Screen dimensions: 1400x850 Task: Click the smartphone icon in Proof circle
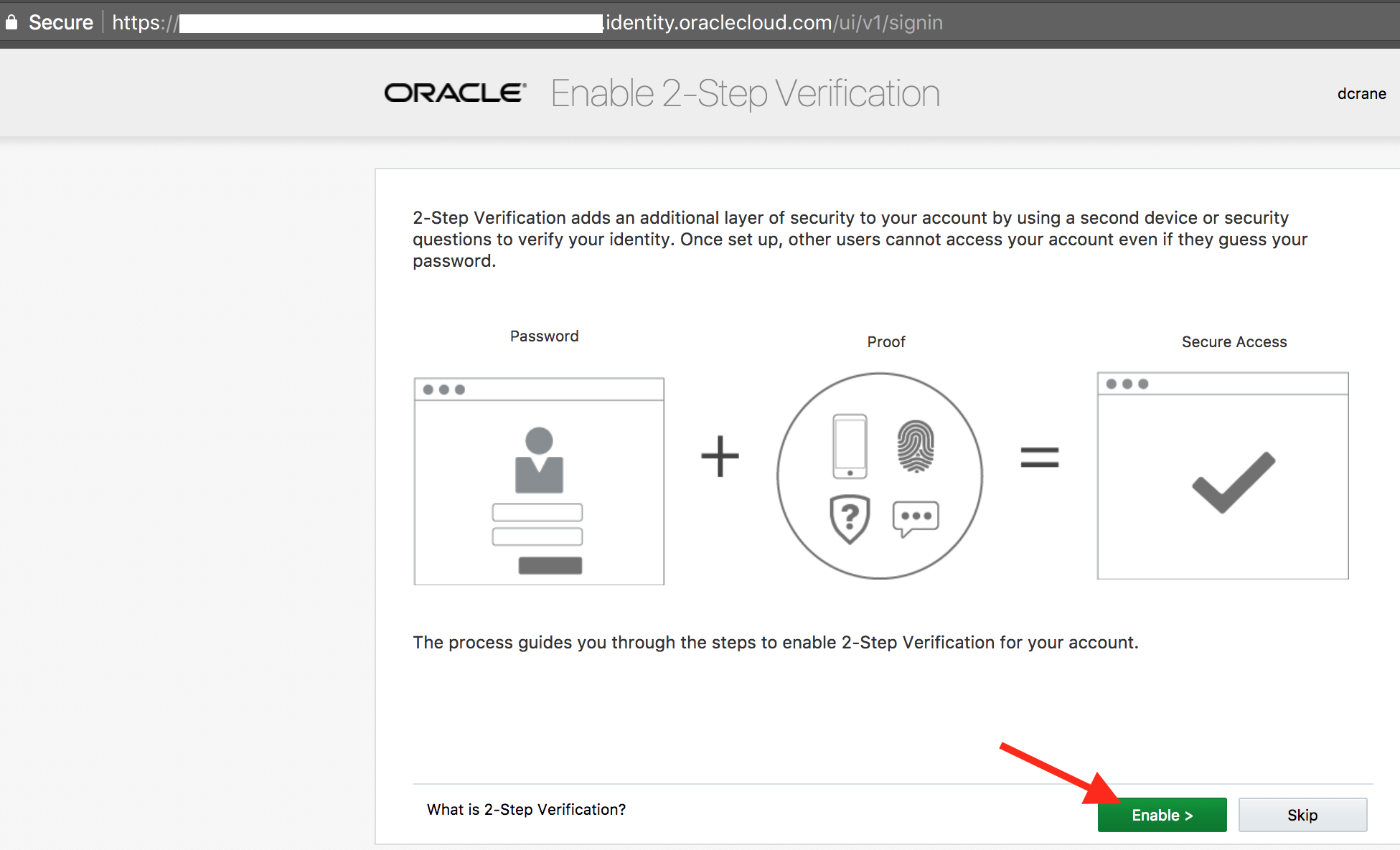point(850,446)
